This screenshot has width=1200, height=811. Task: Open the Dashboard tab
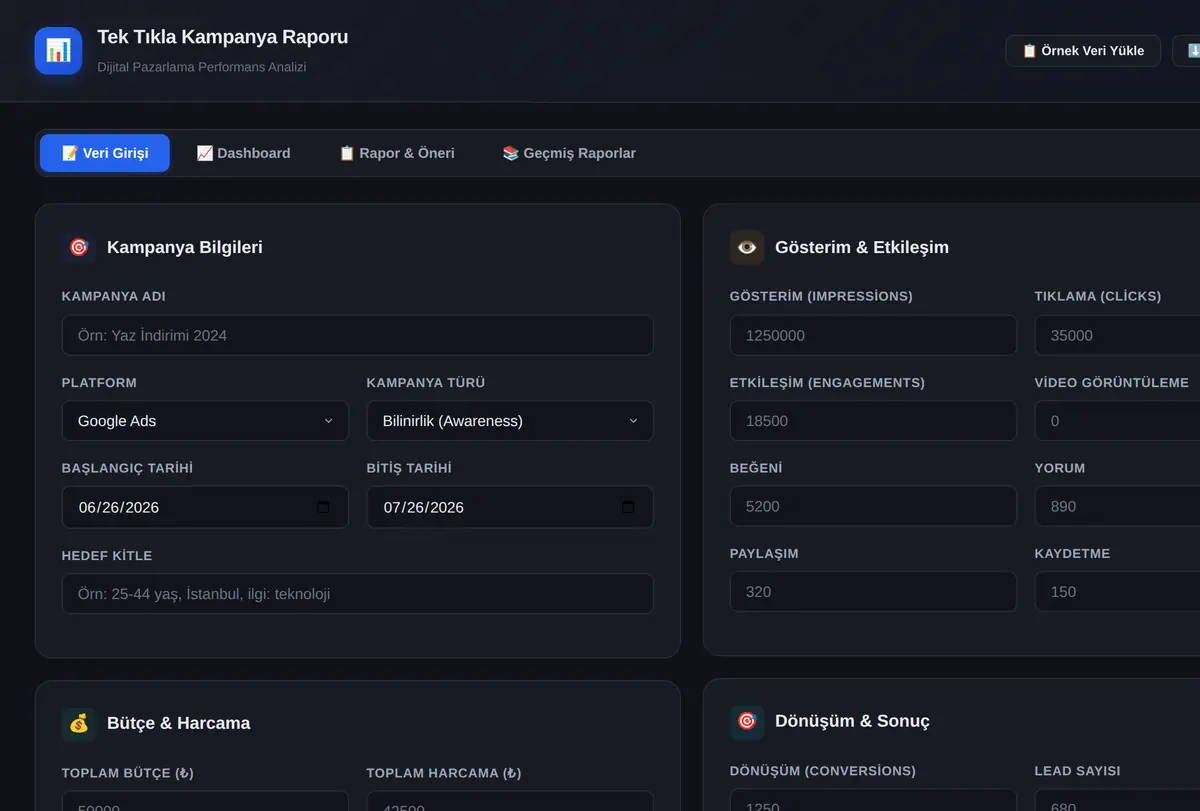243,153
